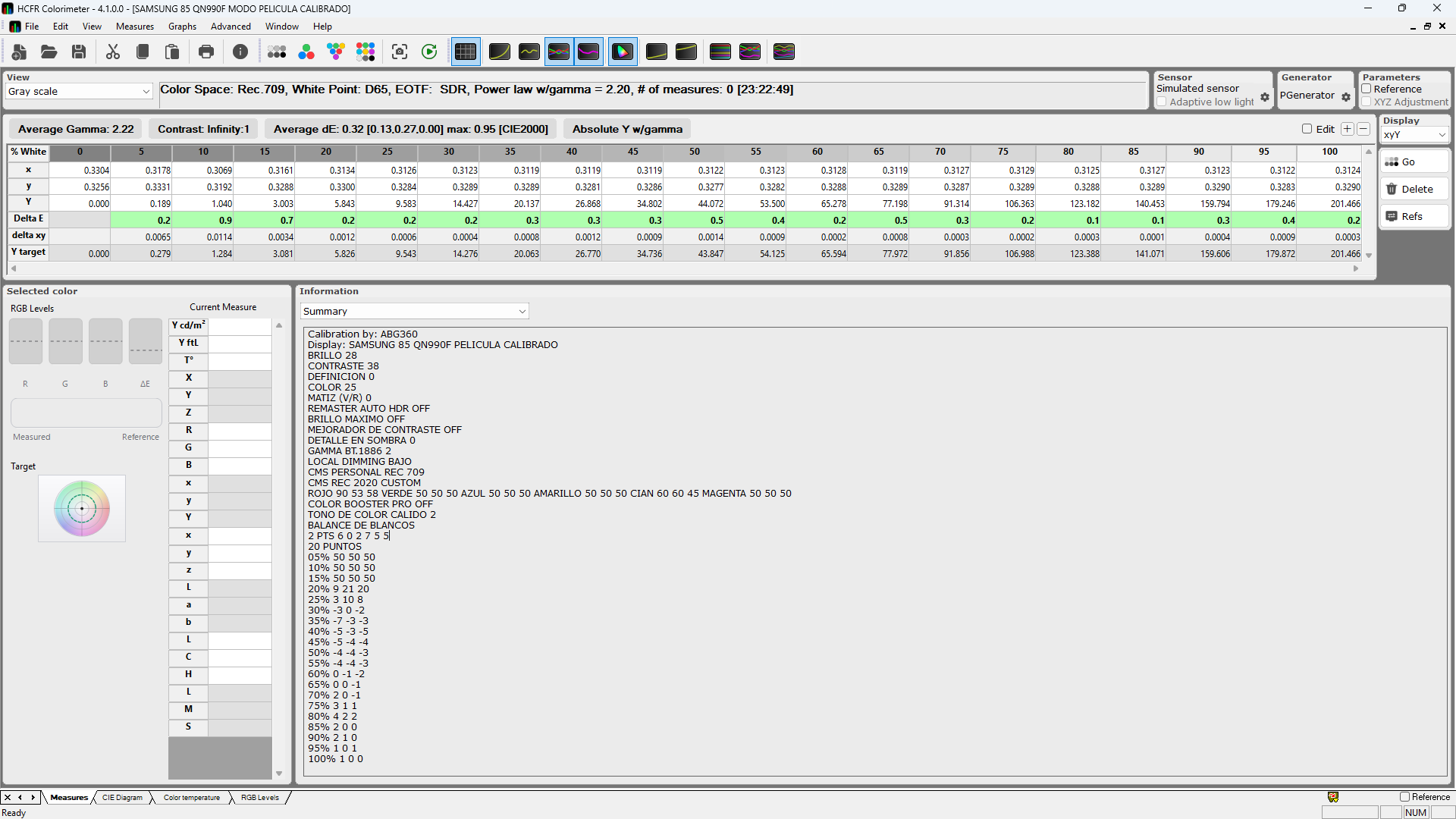This screenshot has width=1456, height=819.
Task: Open the About info icon
Action: [240, 52]
